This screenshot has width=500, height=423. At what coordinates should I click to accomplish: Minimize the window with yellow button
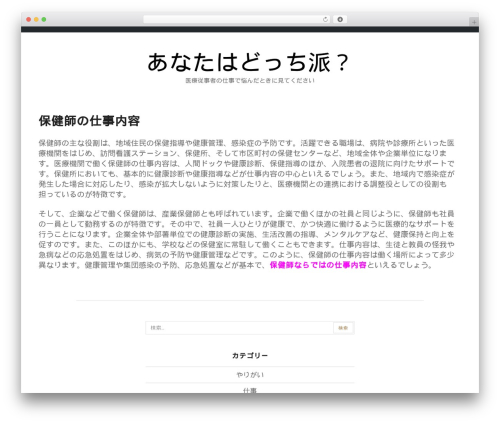(36, 19)
